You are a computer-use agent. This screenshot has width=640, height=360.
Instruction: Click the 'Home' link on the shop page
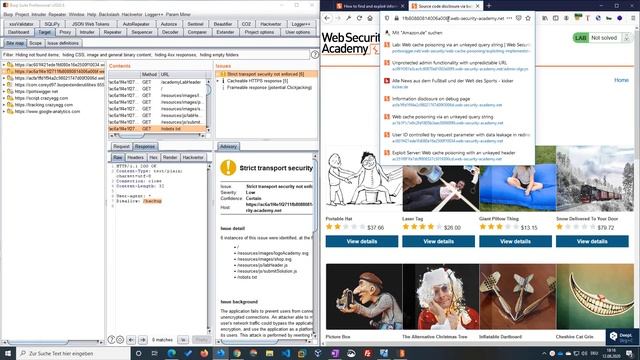[621, 80]
